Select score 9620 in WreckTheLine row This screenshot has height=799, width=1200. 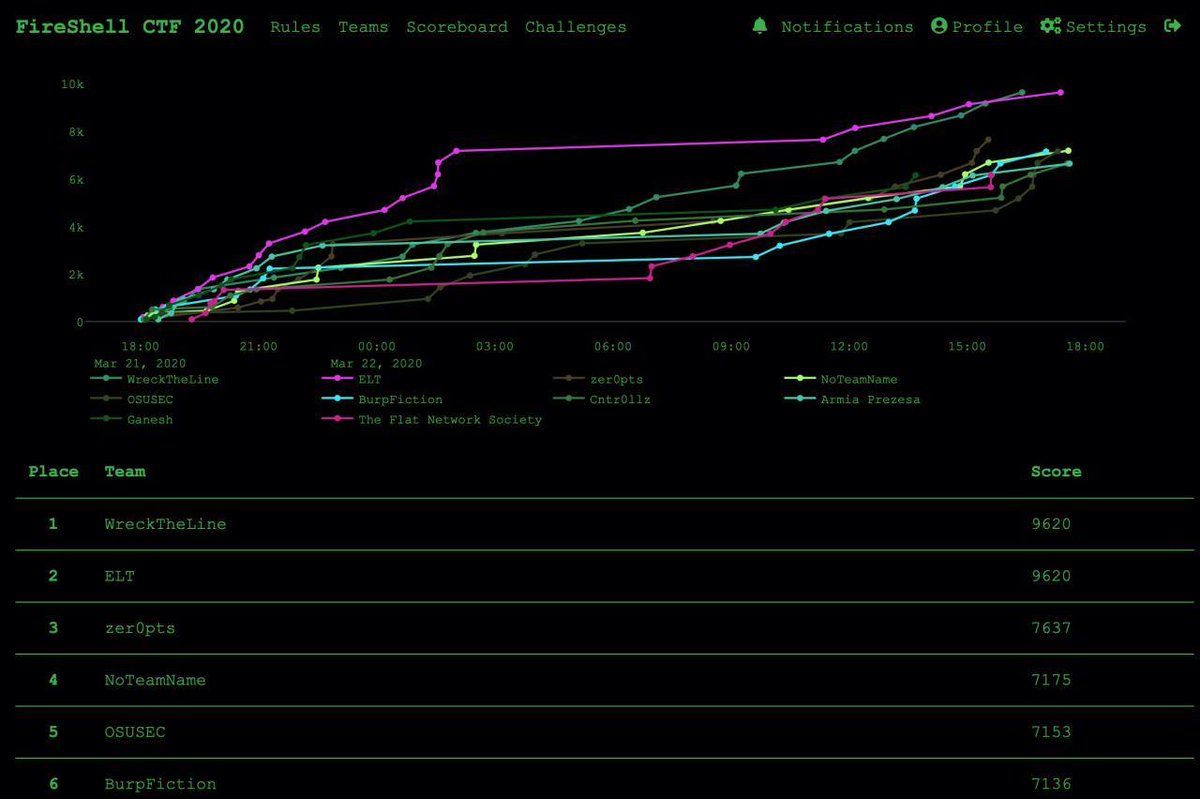1051,524
